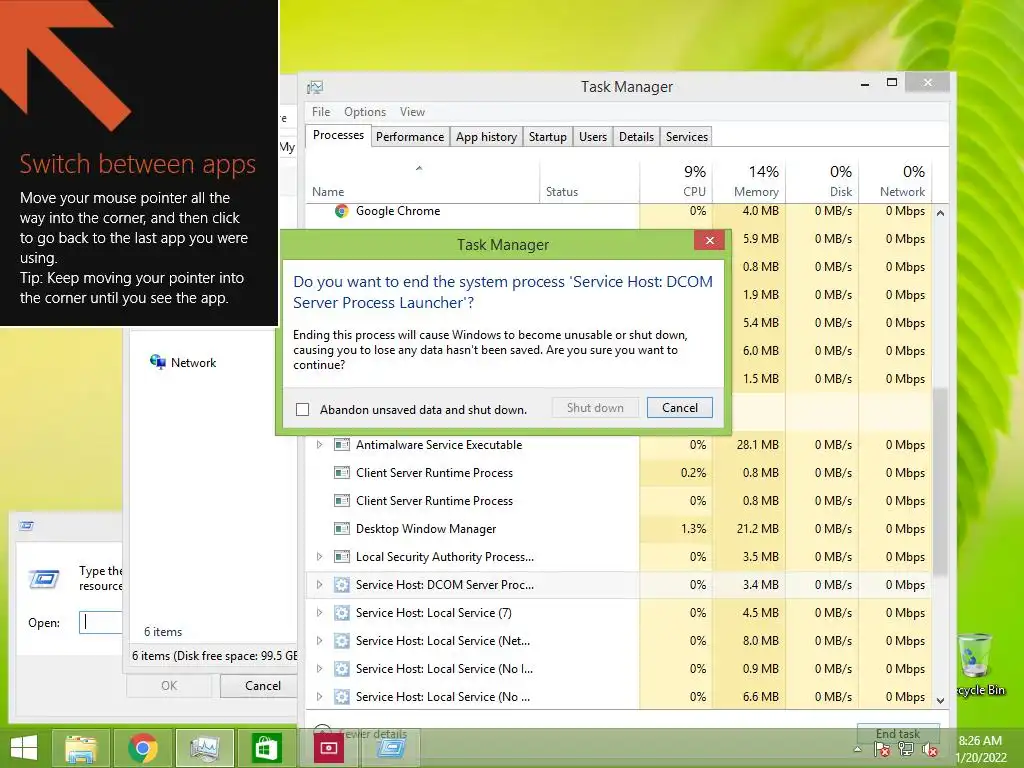
Task: Click the Task Manager title bar icon
Action: (315, 87)
